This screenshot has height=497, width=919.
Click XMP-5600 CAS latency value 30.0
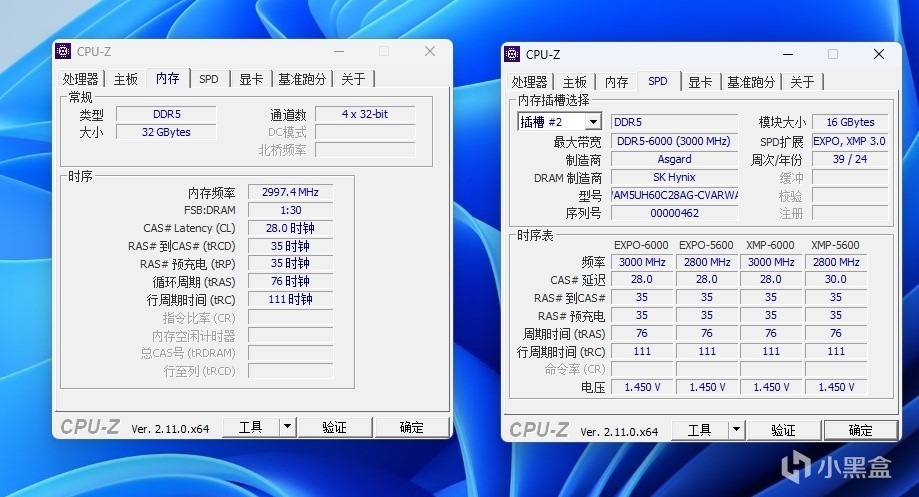point(835,280)
